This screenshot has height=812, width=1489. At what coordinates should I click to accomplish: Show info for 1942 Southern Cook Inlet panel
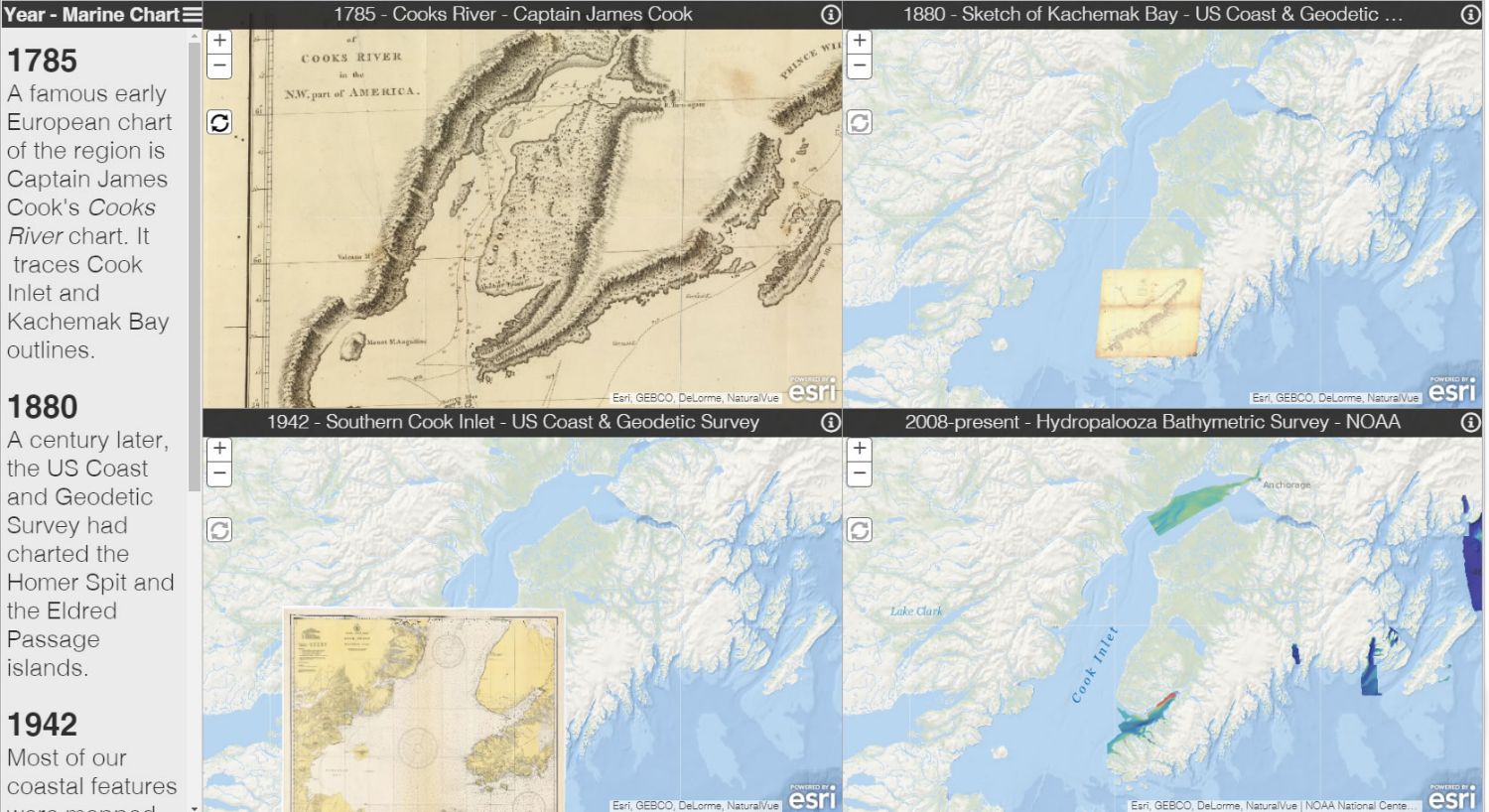[x=830, y=422]
